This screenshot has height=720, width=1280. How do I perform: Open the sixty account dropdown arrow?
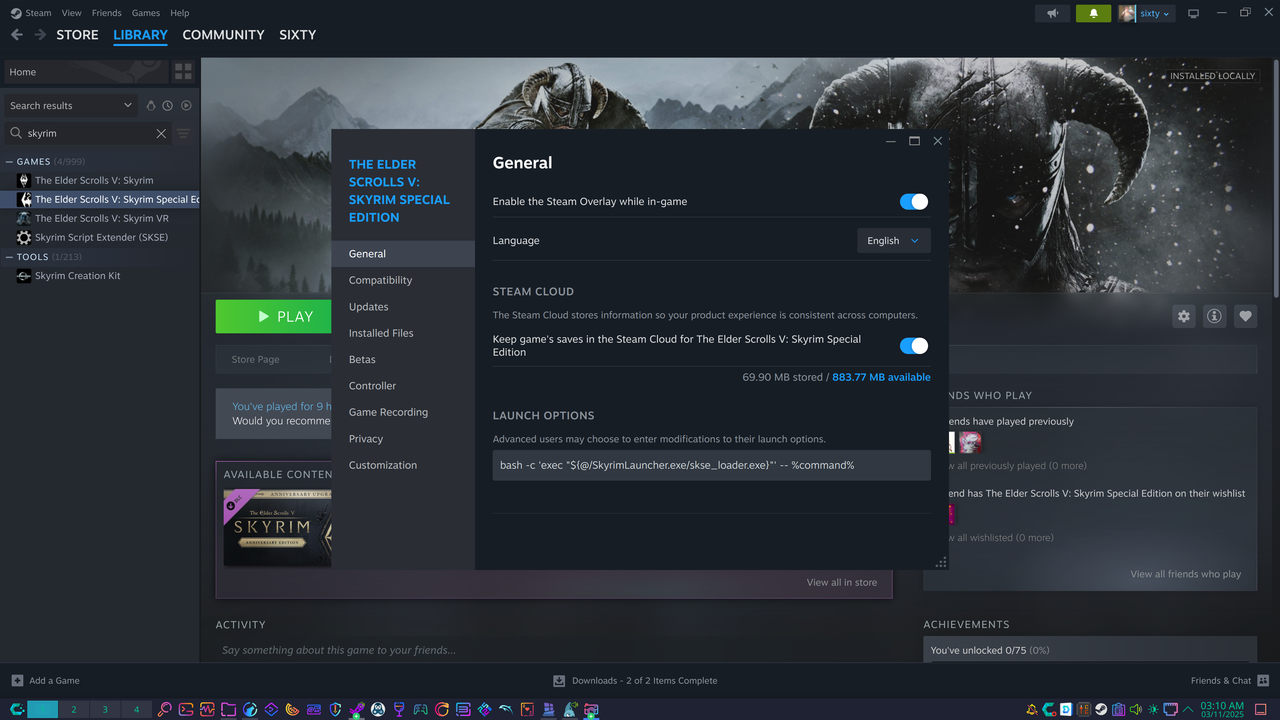1168,14
